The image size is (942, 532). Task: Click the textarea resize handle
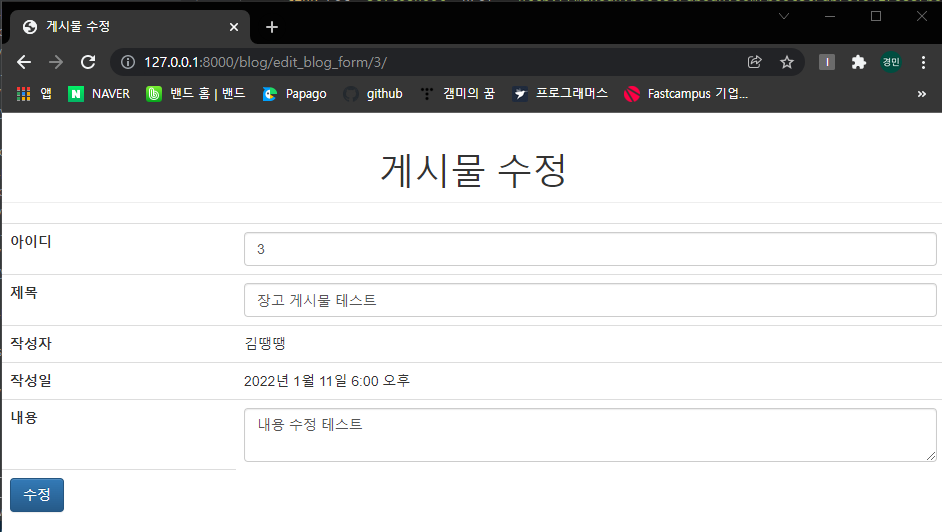(931, 456)
